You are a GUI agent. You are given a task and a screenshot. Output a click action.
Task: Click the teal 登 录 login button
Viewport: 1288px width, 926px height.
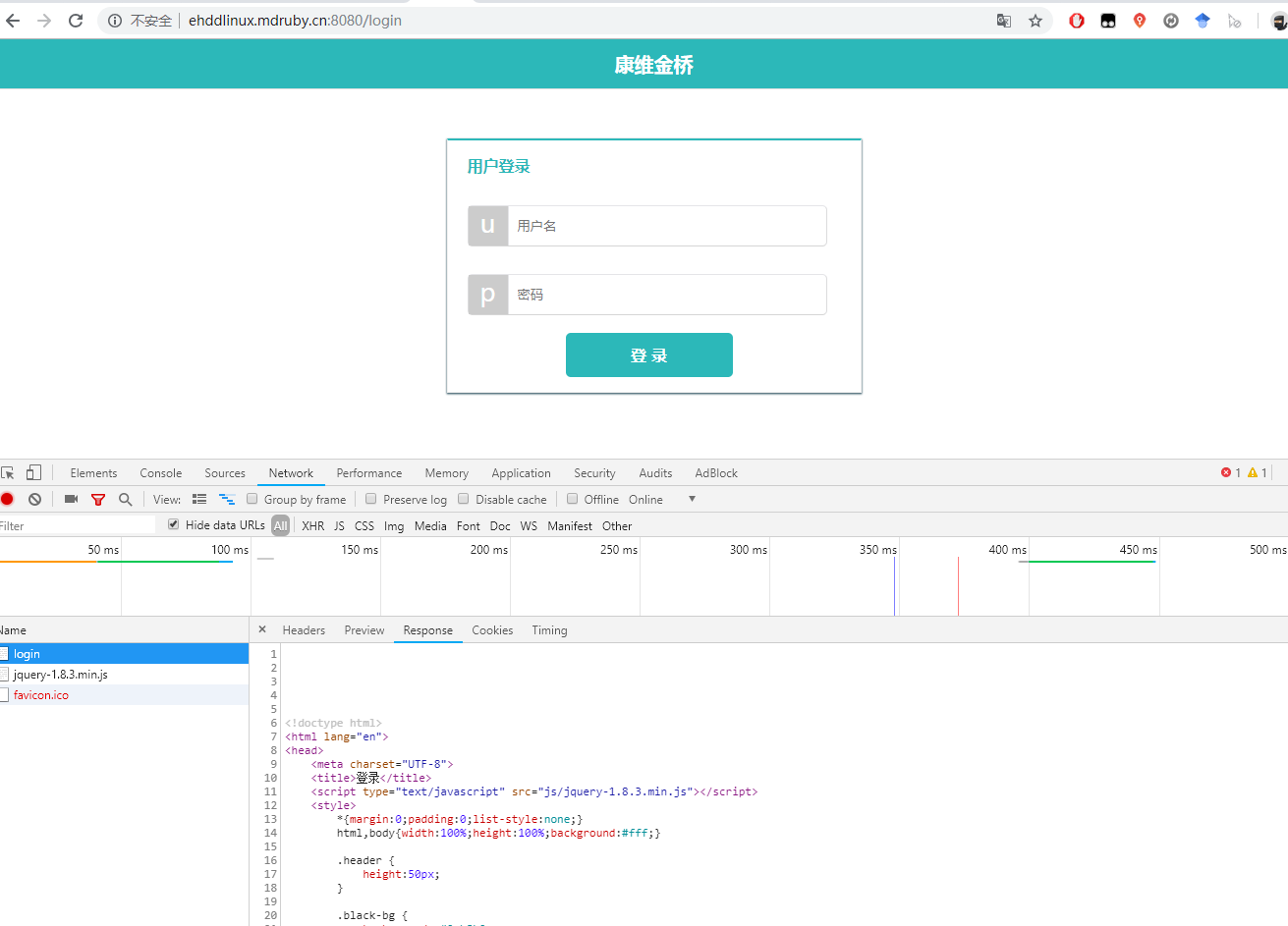[x=649, y=354]
